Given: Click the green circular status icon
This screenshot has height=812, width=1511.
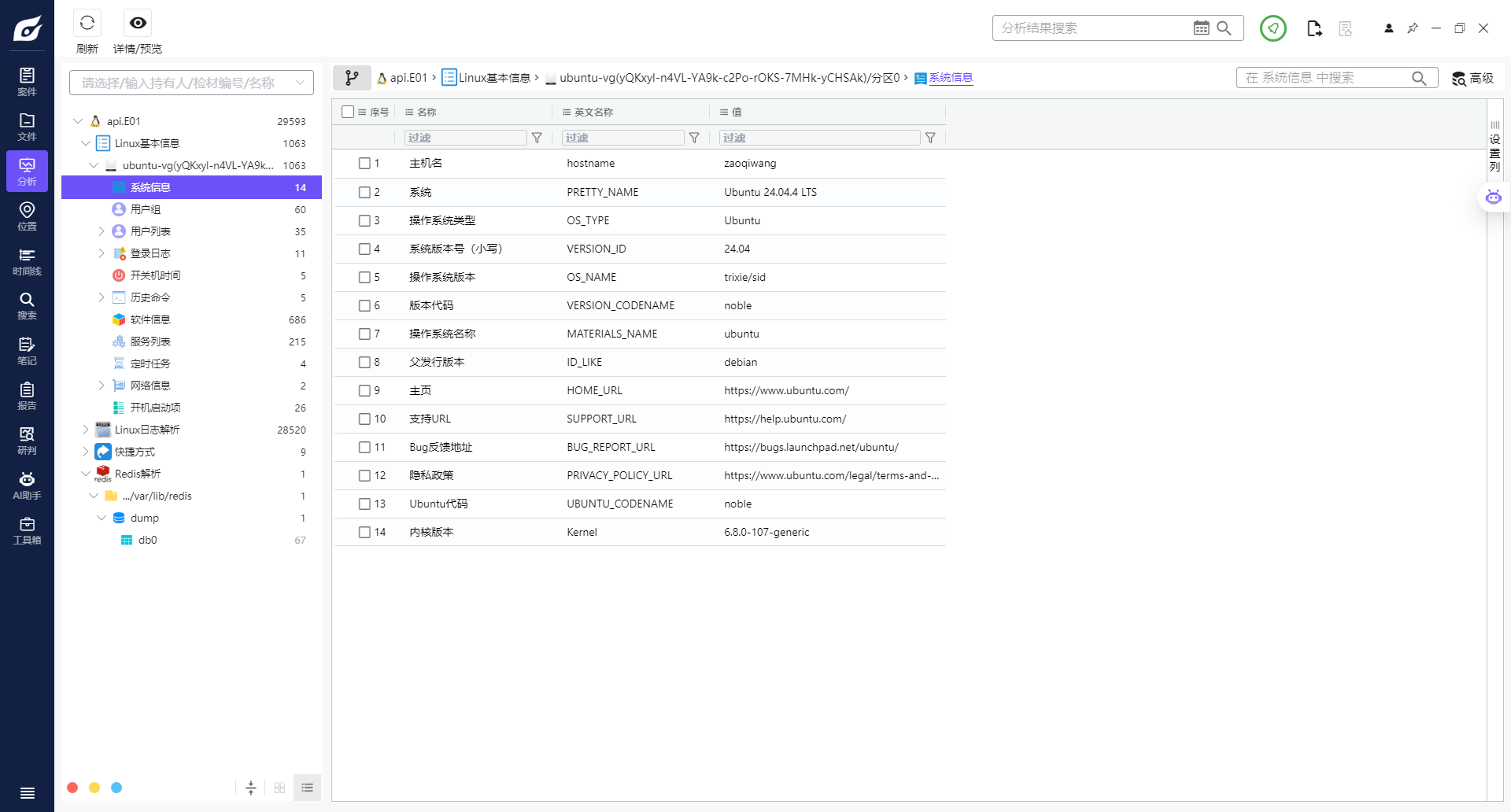Looking at the screenshot, I should (1273, 28).
